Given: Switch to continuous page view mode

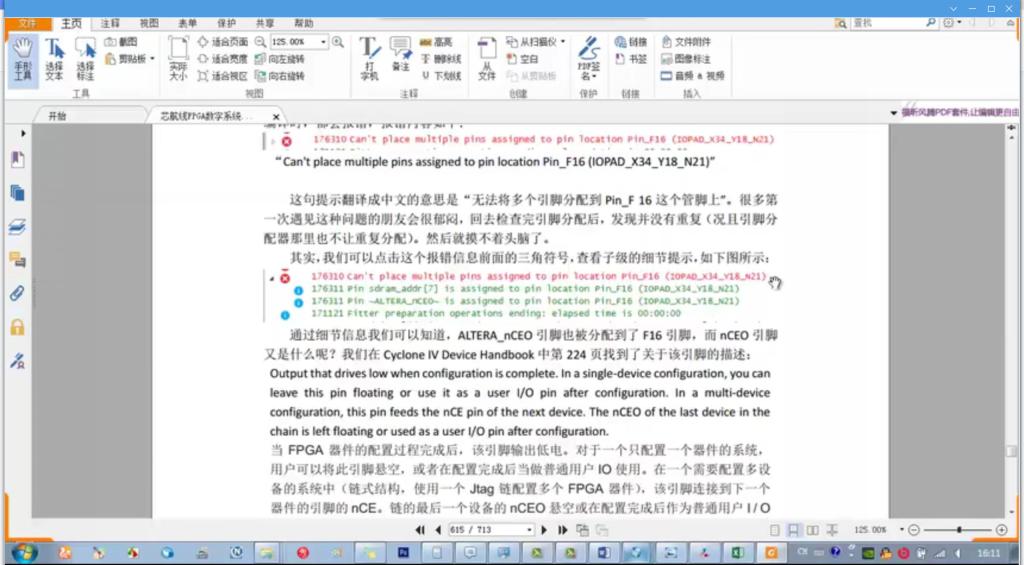Looking at the screenshot, I should pyautogui.click(x=793, y=530).
